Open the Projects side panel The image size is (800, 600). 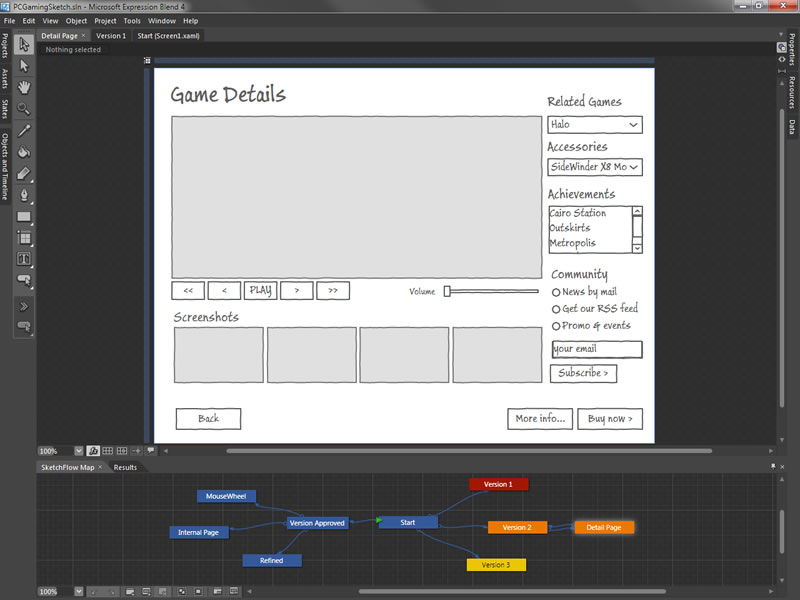point(5,45)
